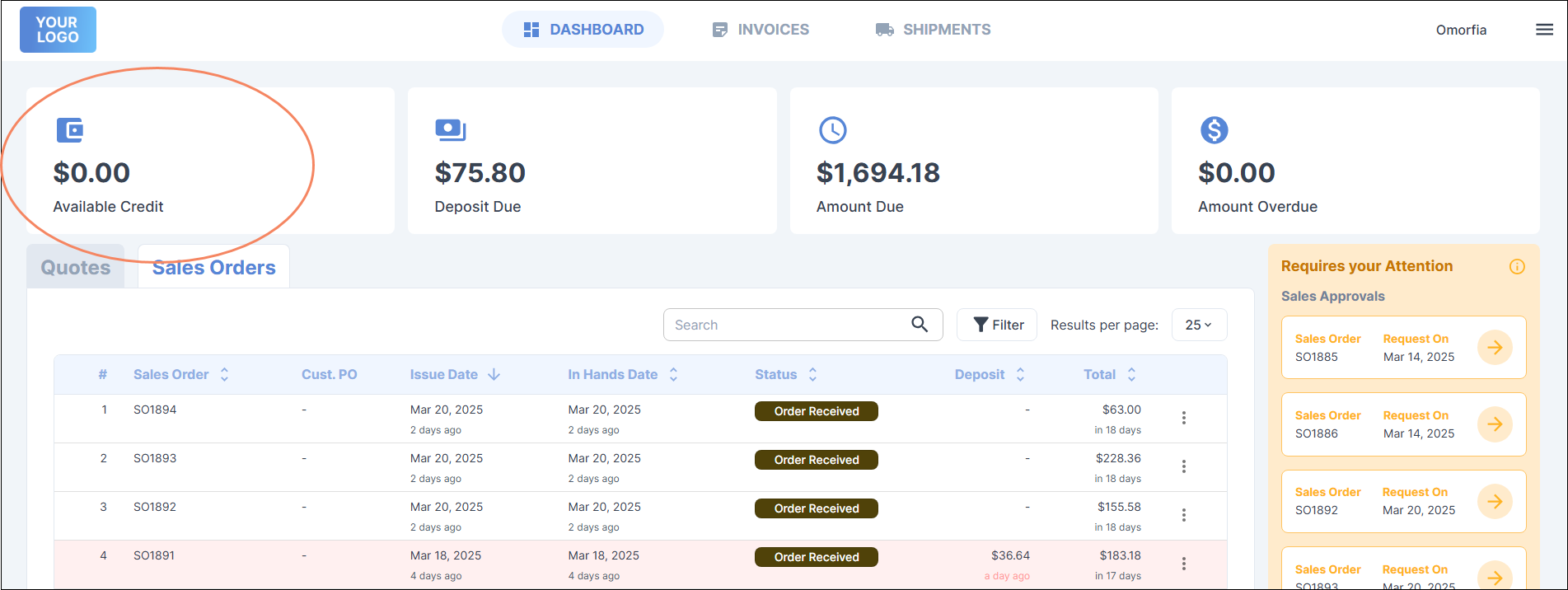Click the $75.80 Deposit Due figure

[x=480, y=173]
